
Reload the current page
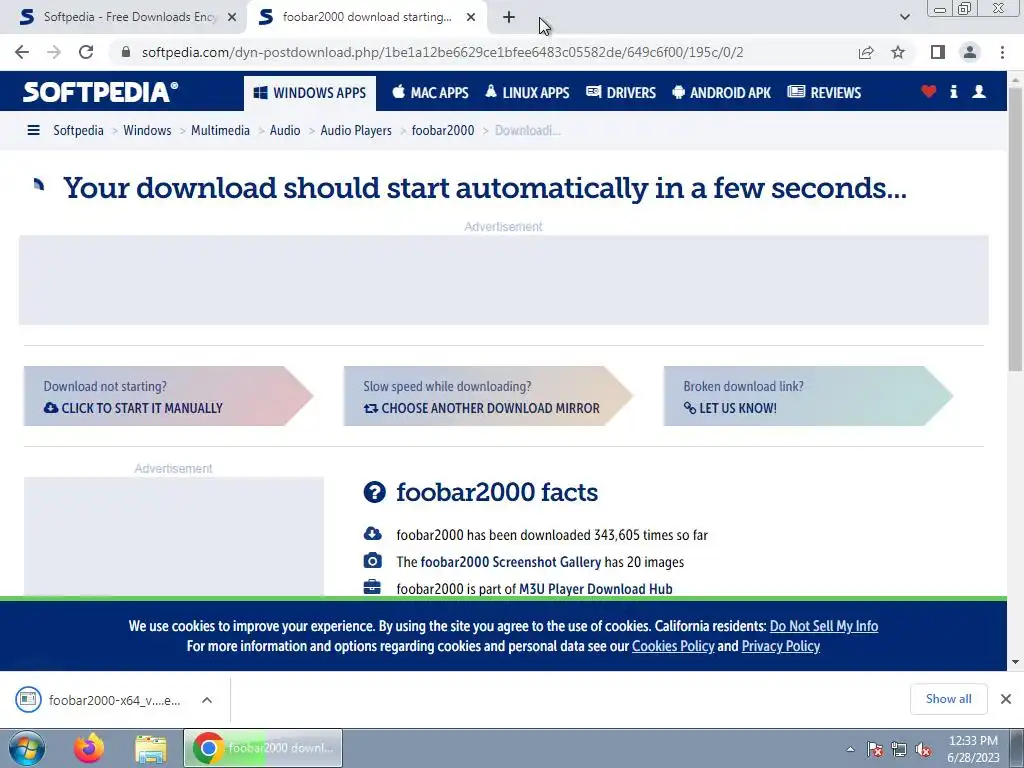pyautogui.click(x=86, y=52)
